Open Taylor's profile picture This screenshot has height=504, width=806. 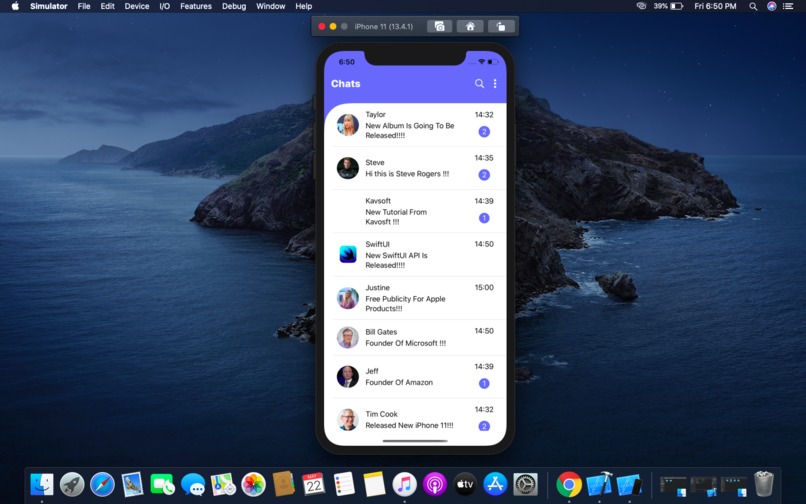click(347, 125)
